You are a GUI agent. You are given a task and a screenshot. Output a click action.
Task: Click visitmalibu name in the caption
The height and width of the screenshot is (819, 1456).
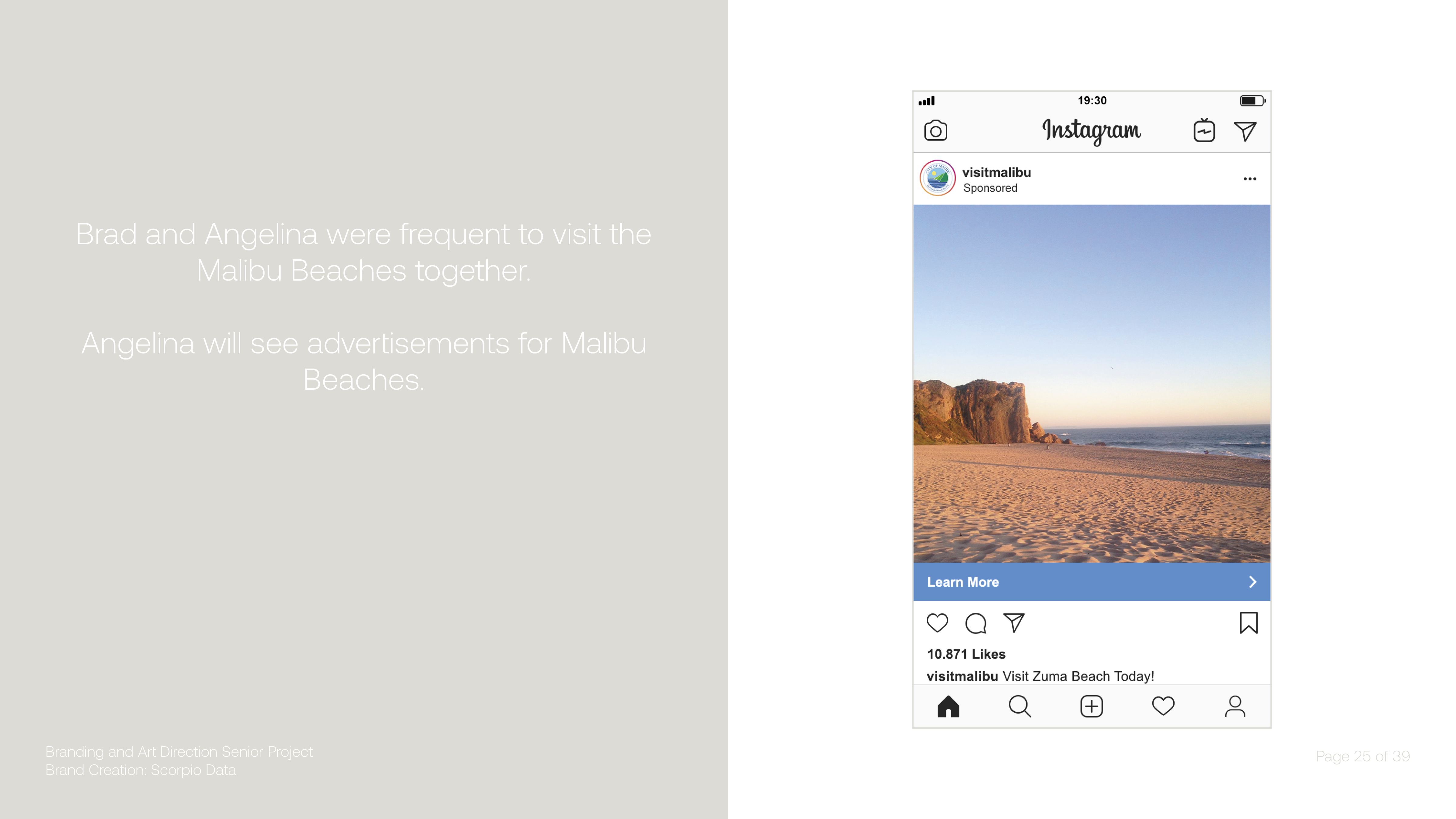coord(962,676)
